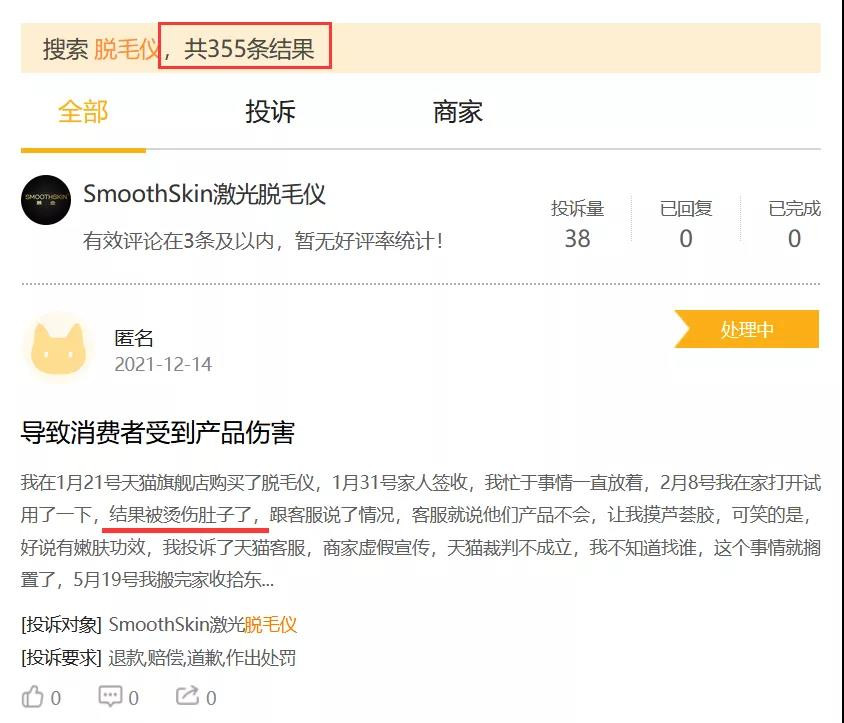Switch to the 全部 tab

pos(83,112)
